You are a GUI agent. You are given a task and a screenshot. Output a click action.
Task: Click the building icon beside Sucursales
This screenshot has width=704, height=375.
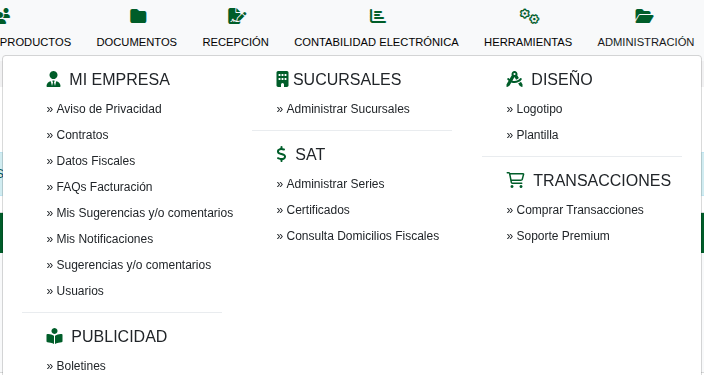(x=282, y=79)
